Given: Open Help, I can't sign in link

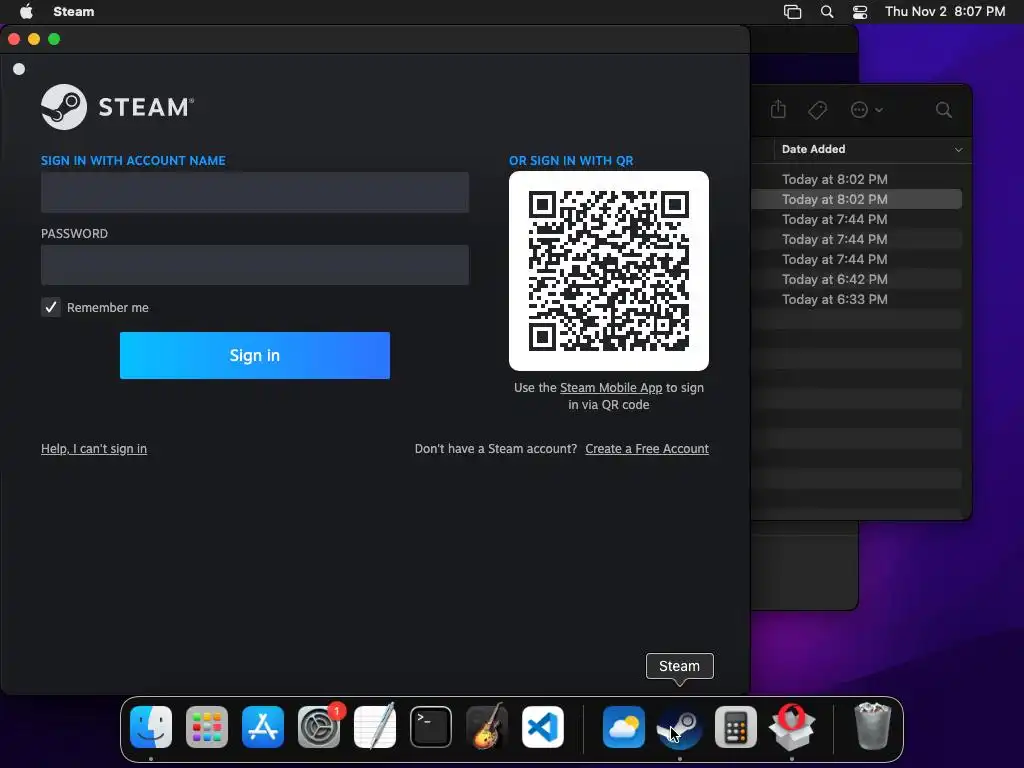Looking at the screenshot, I should pos(94,449).
